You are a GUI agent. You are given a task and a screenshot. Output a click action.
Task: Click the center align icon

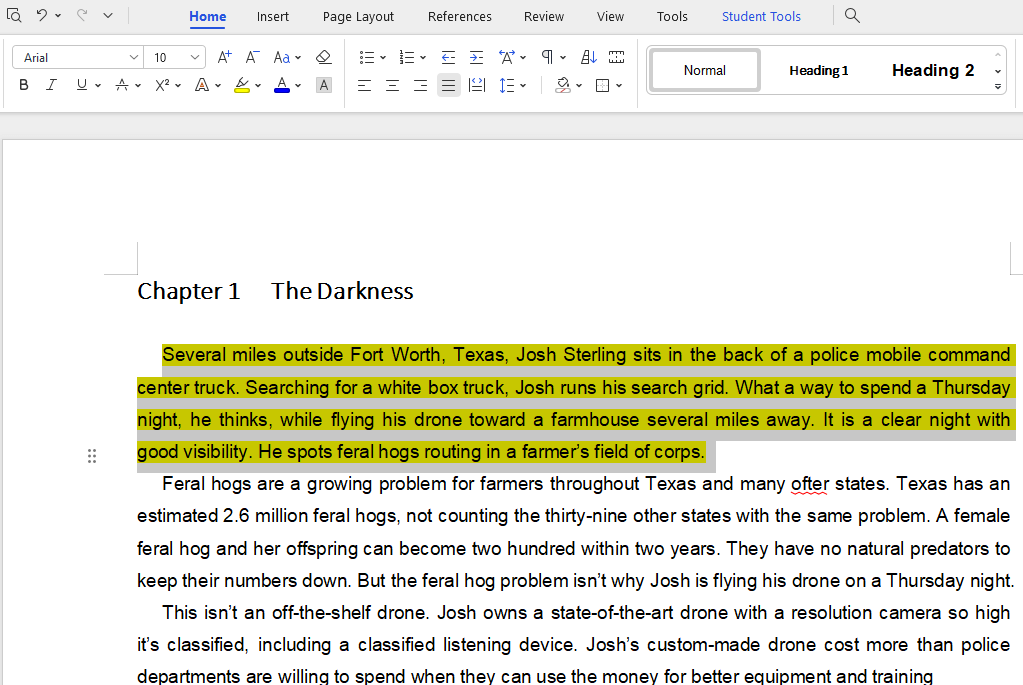393,86
